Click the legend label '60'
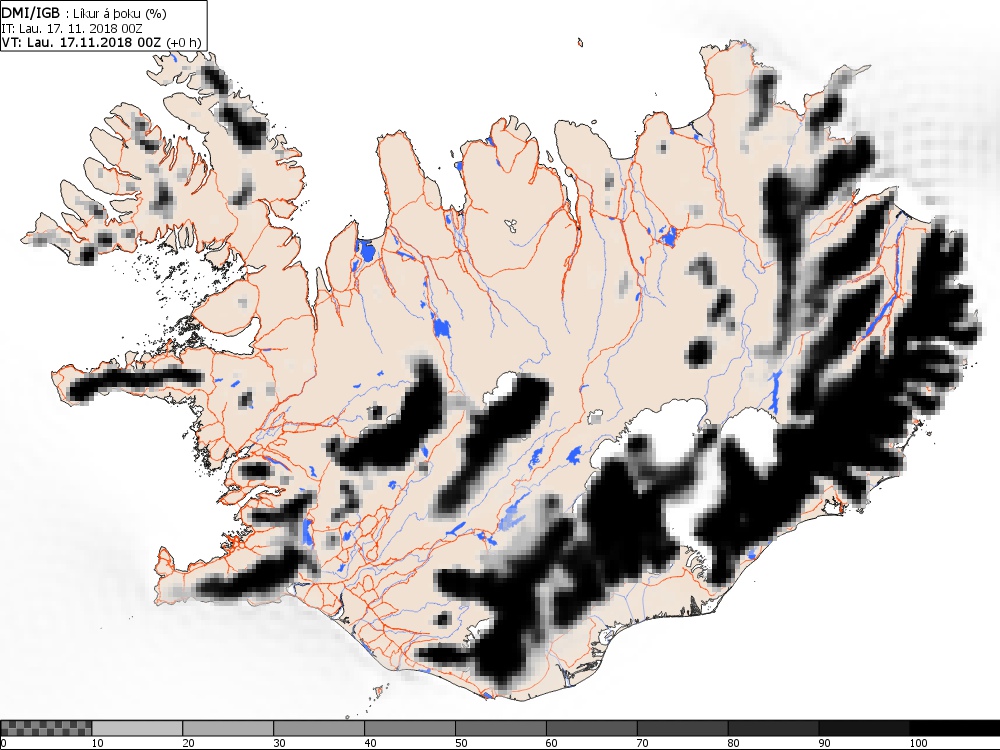1000x750 pixels. point(552,743)
